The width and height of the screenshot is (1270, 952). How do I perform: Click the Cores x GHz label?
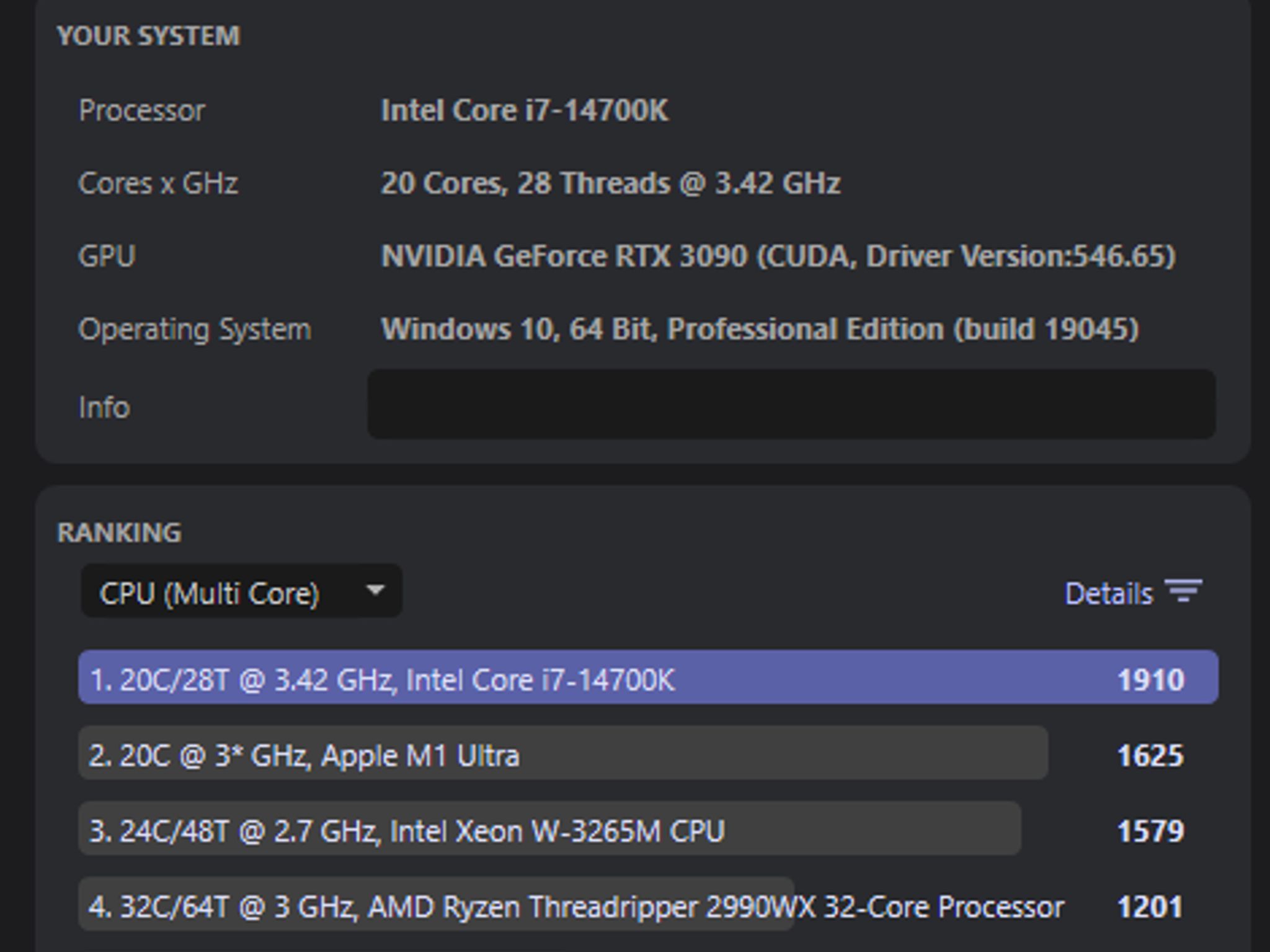click(158, 183)
